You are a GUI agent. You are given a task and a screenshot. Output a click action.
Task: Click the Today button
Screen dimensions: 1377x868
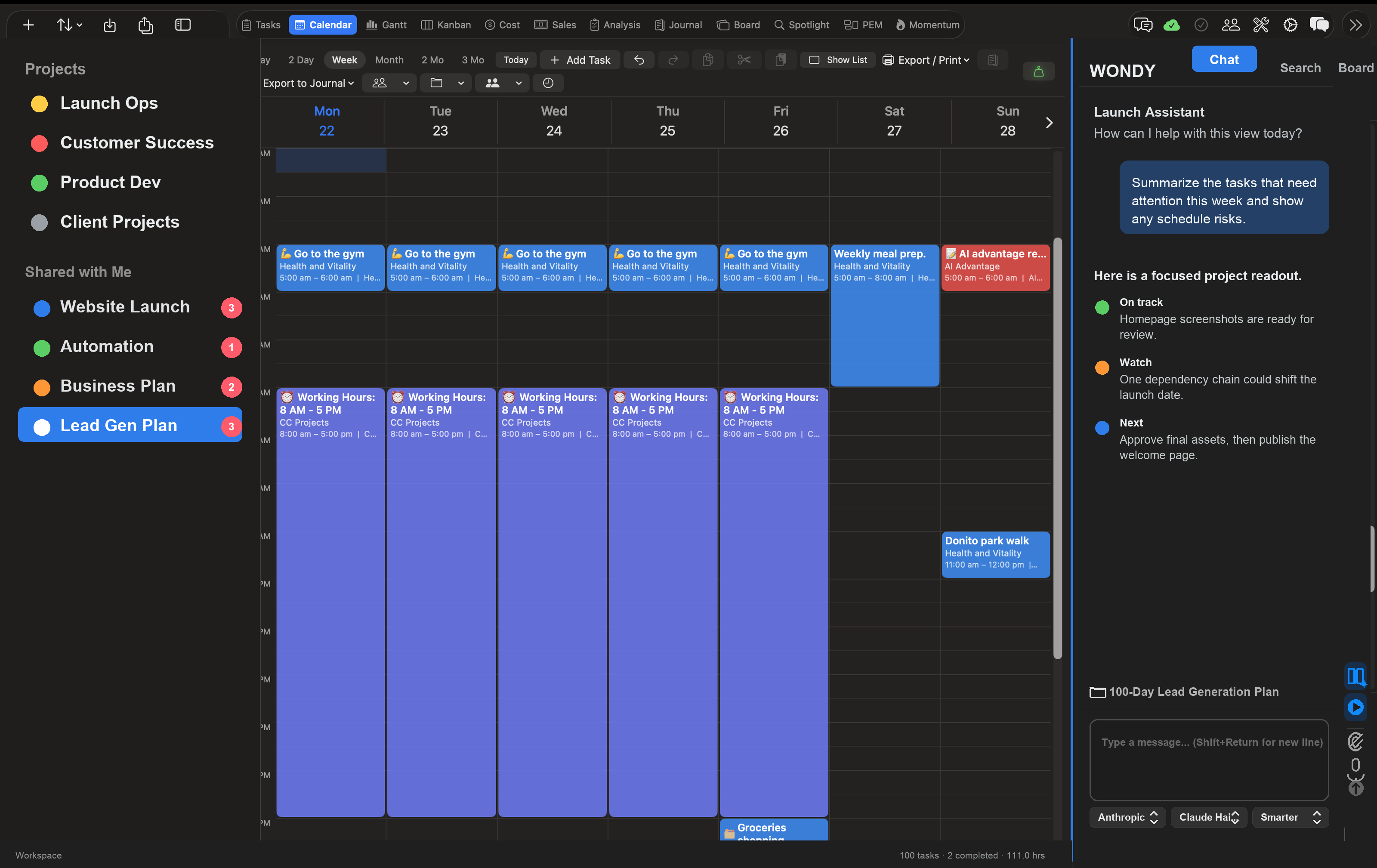point(515,59)
